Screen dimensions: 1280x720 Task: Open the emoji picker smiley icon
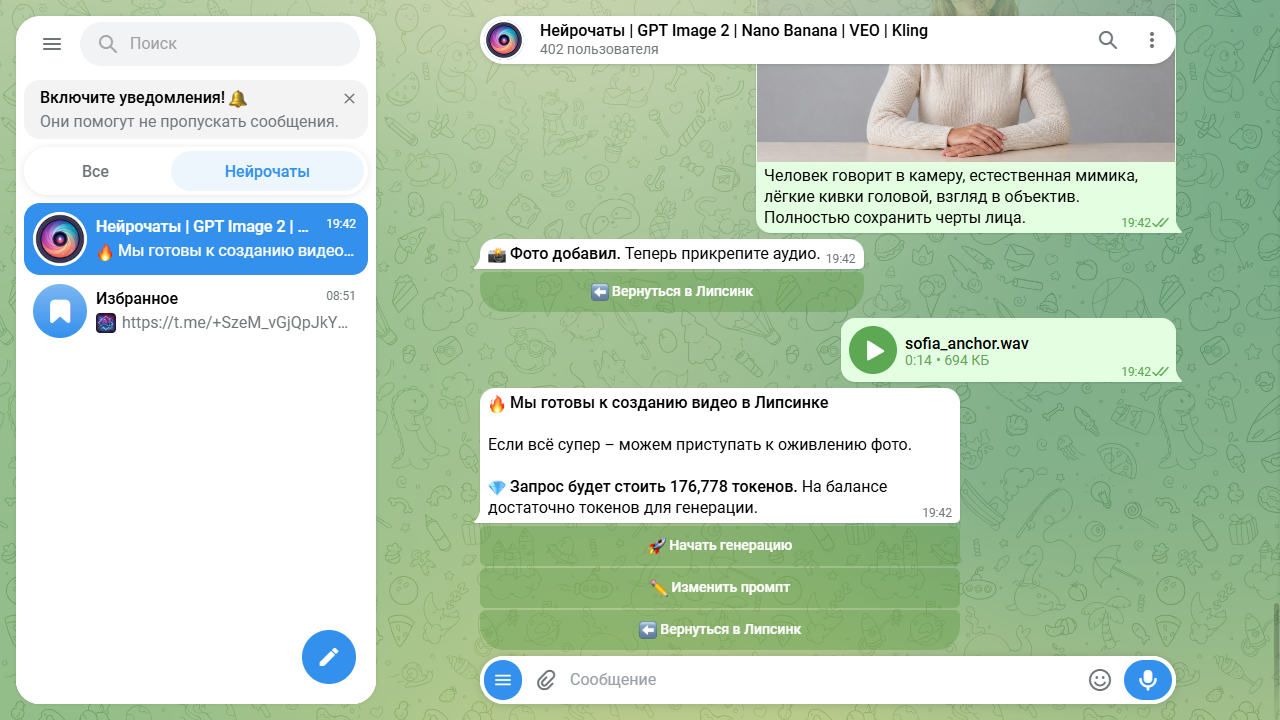pos(1100,680)
